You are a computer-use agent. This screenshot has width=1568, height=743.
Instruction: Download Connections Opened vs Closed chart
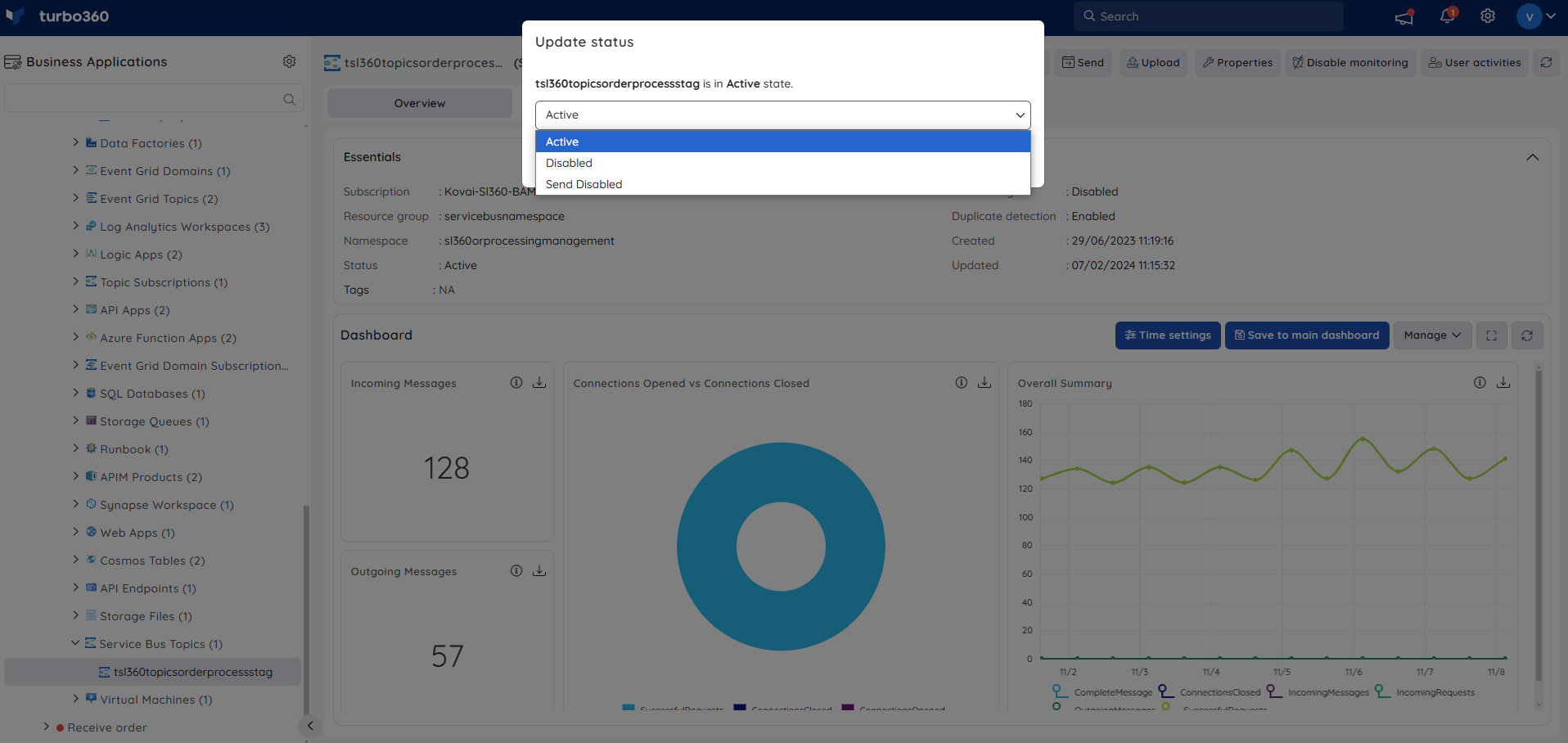985,382
